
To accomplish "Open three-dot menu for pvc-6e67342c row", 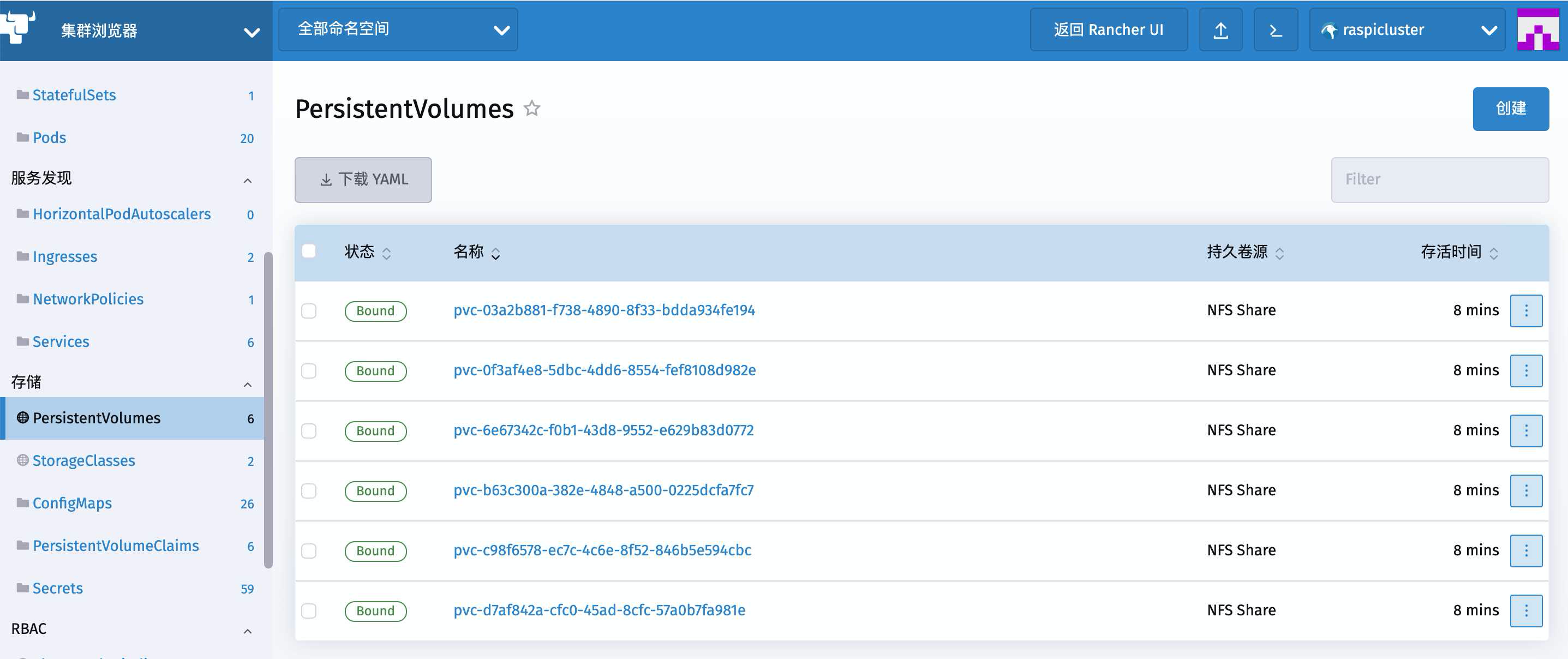I will (1525, 431).
